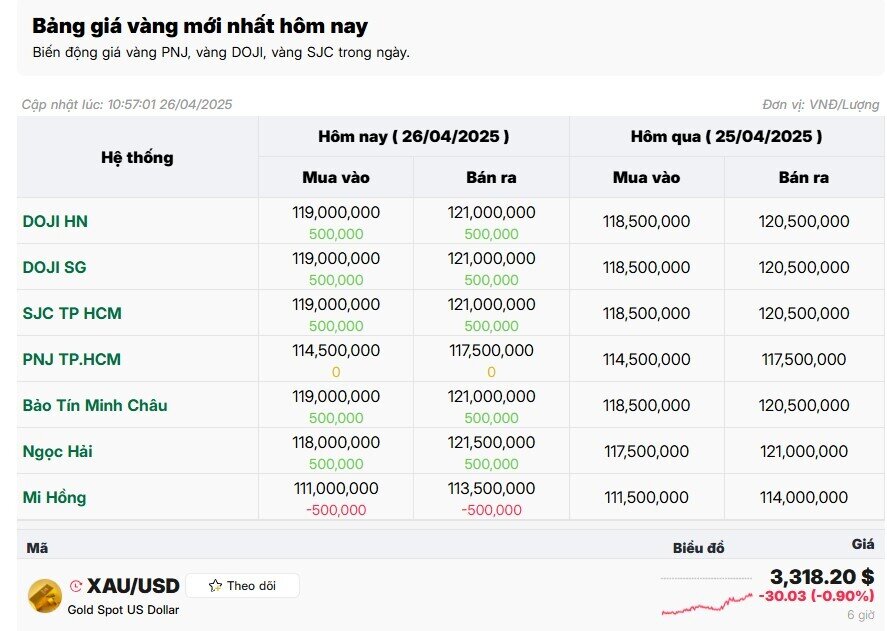Click the Cập nhật lúc timestamp text
The height and width of the screenshot is (631, 887).
(x=127, y=104)
